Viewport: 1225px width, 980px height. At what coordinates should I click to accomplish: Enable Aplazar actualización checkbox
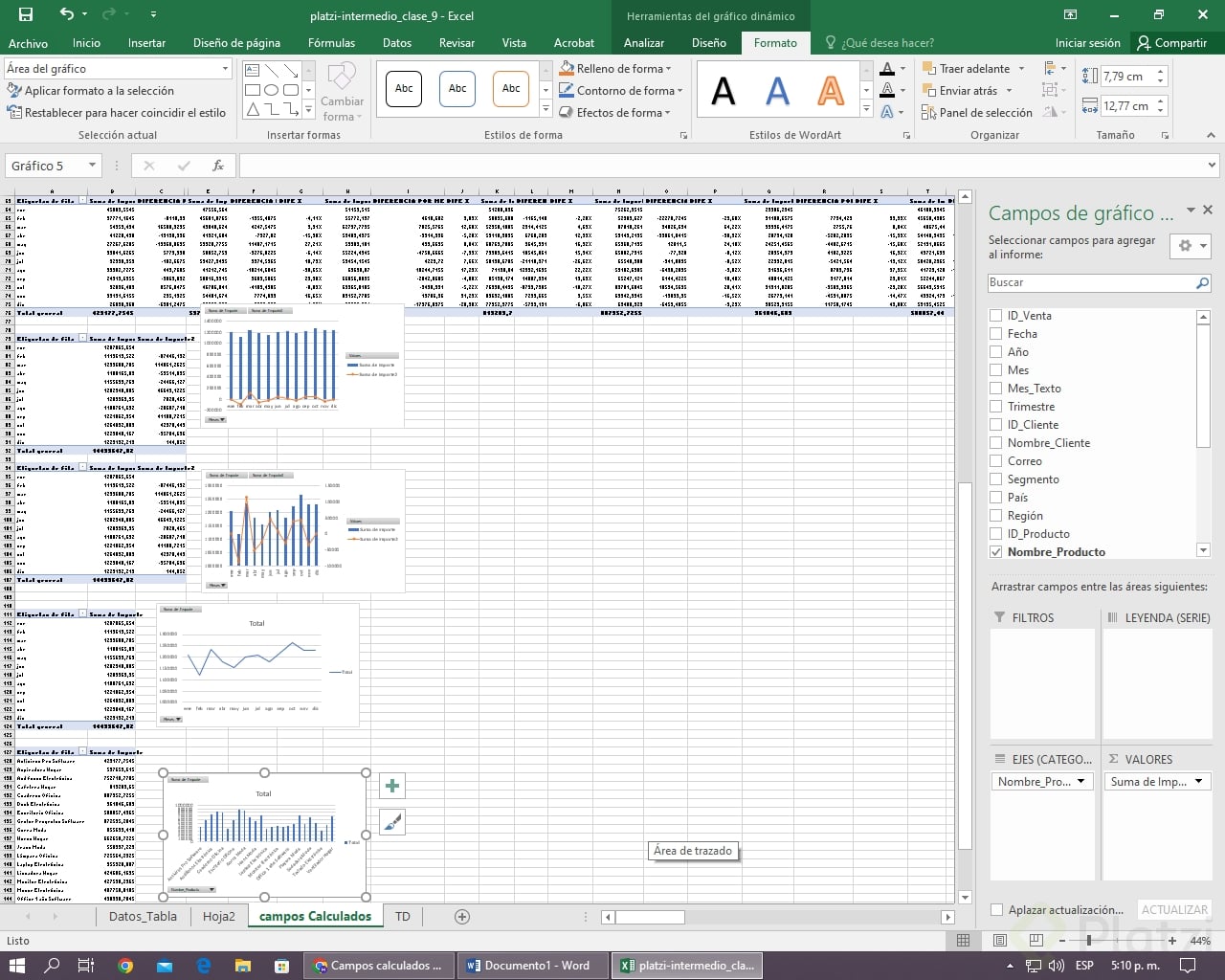point(996,910)
